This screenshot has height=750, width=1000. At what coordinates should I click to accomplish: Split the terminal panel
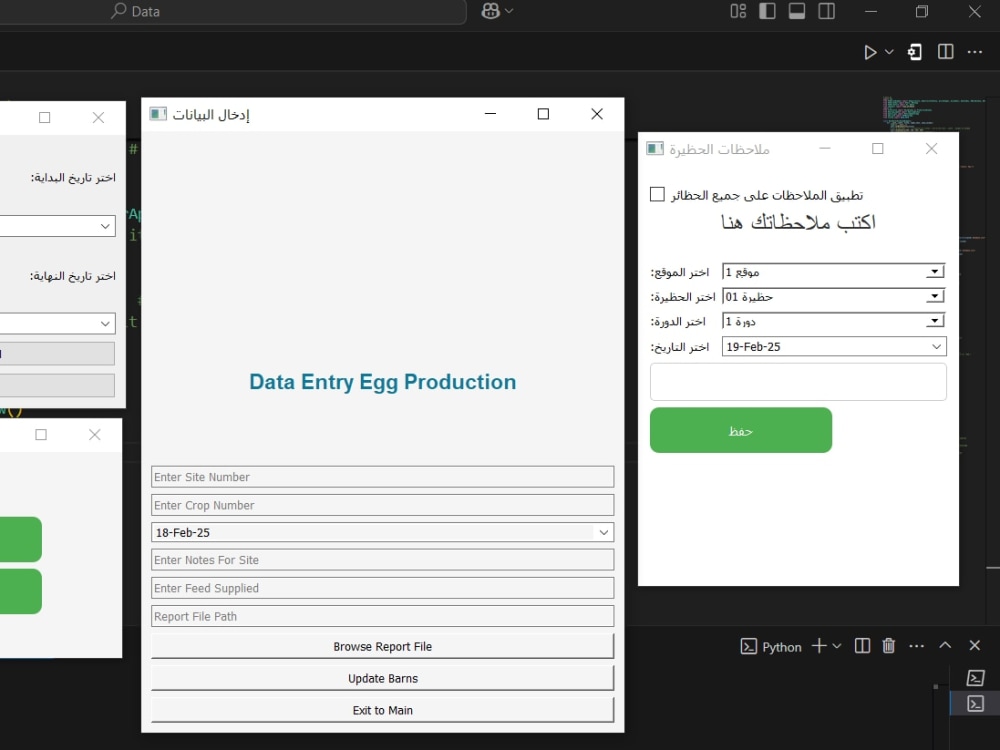(862, 646)
